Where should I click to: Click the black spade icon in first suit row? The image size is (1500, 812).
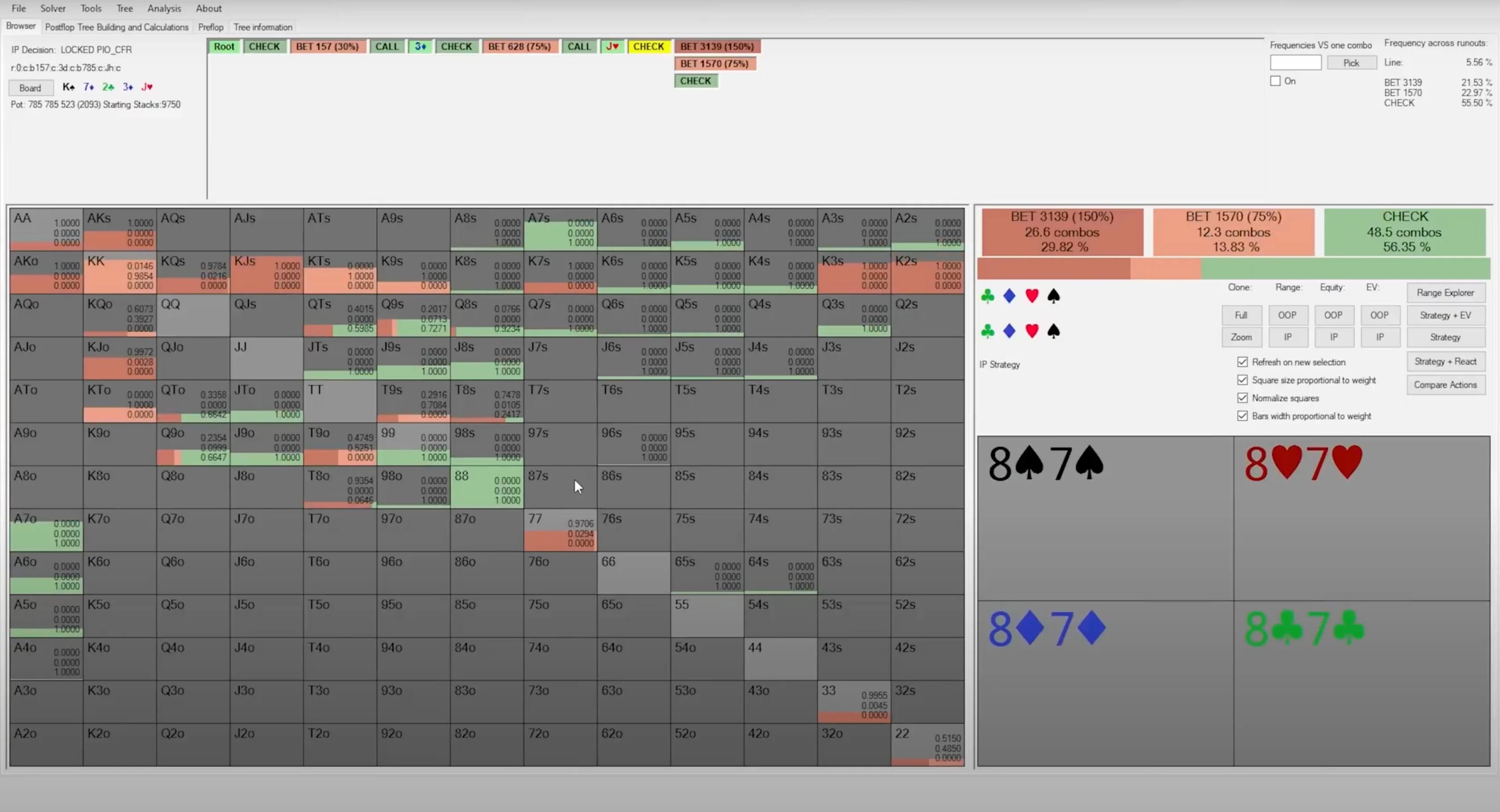point(1054,296)
